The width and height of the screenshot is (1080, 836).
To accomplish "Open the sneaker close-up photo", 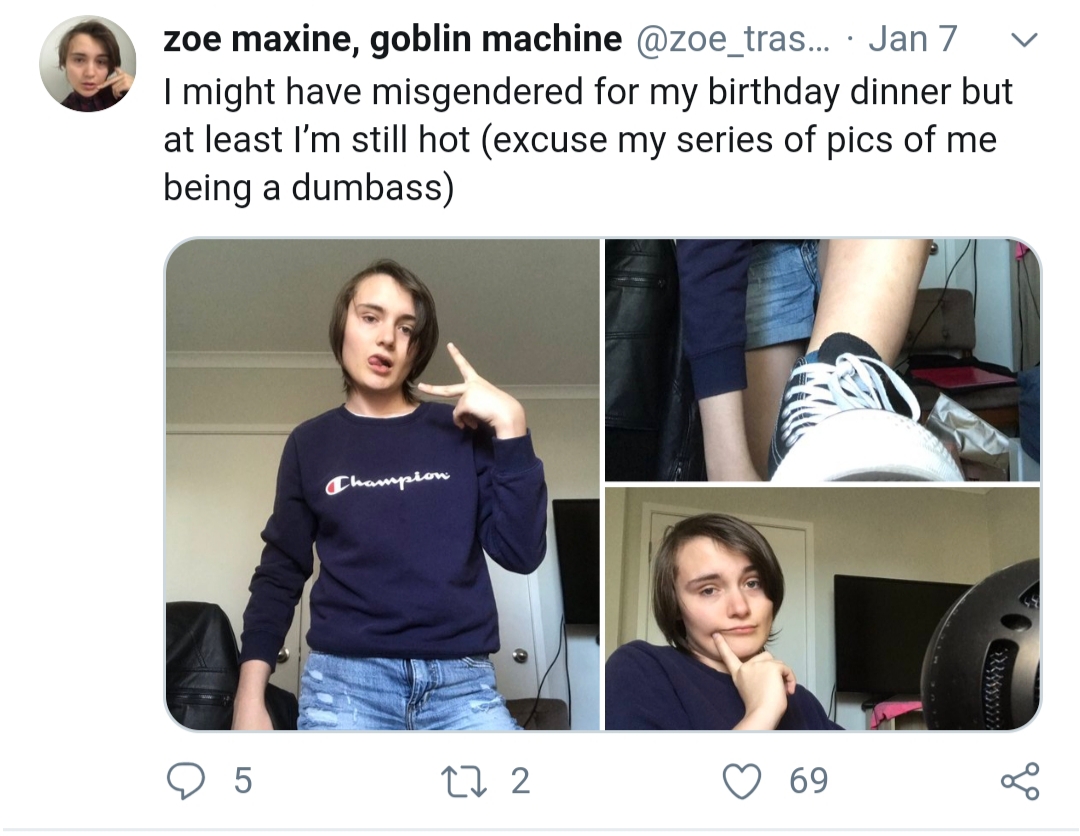I will 822,360.
